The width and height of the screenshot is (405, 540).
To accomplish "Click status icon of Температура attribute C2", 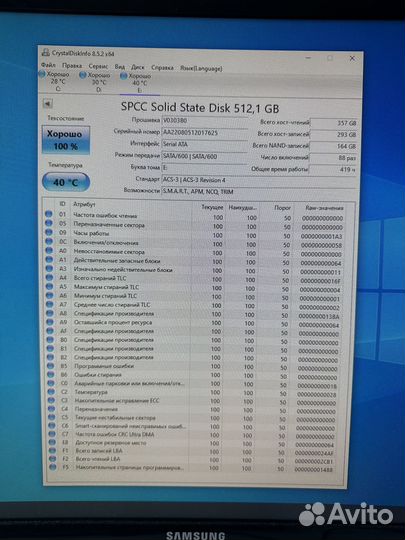I will pyautogui.click(x=51, y=391).
